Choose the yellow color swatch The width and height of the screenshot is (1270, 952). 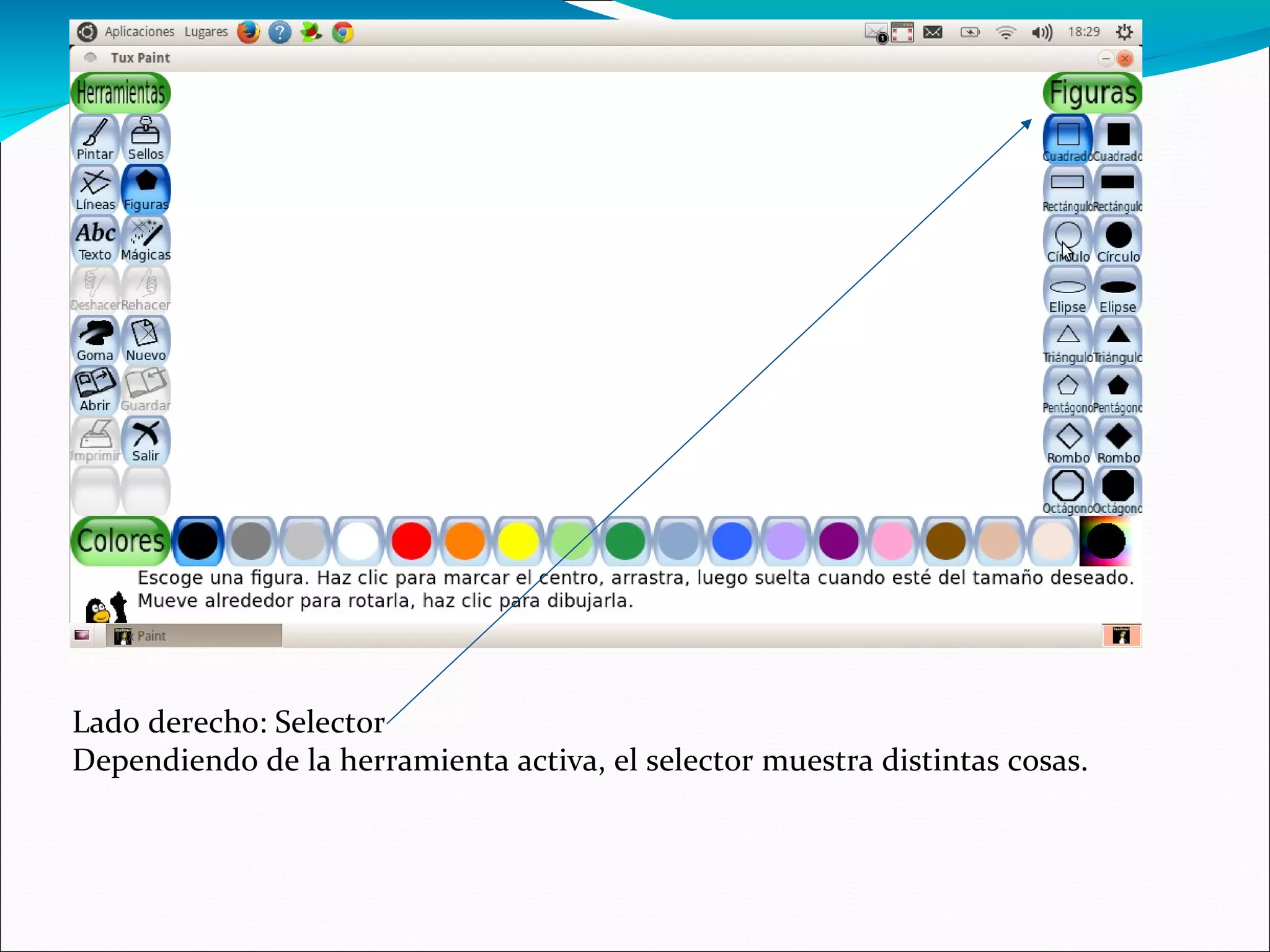click(518, 541)
